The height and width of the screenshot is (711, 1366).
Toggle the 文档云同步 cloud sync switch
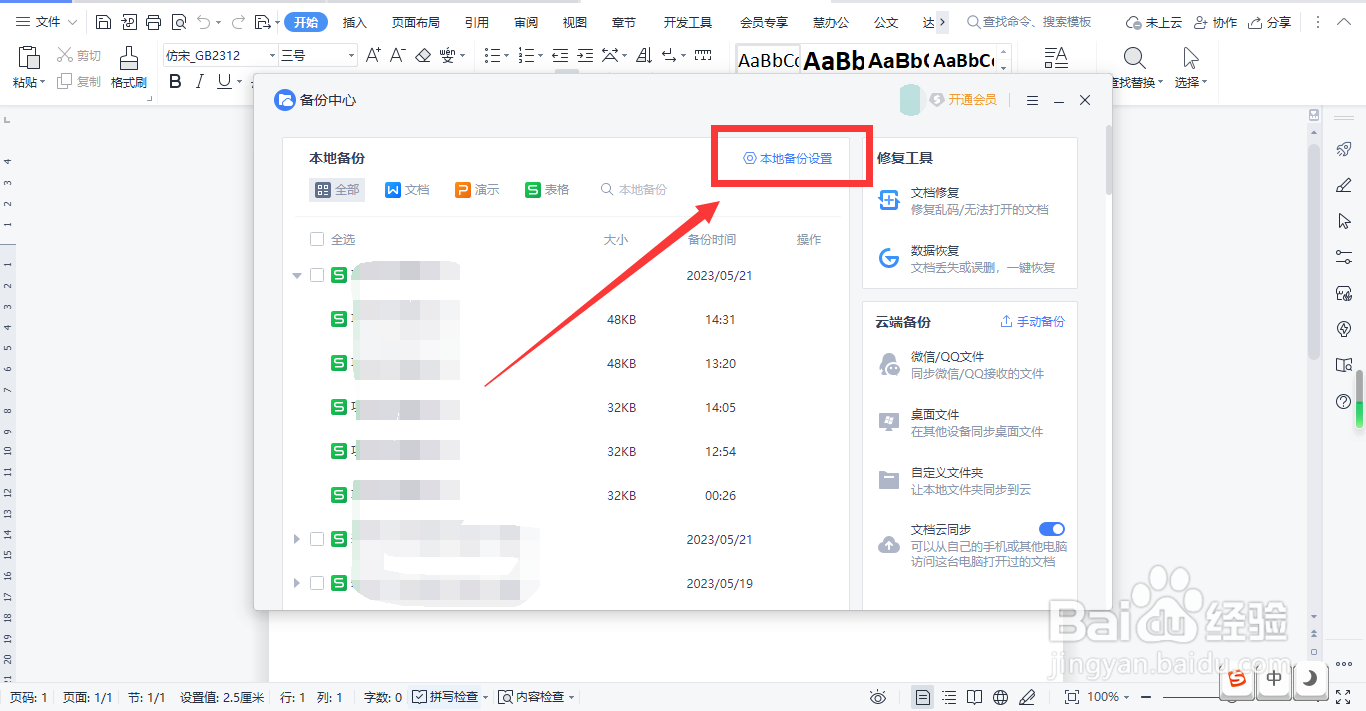[x=1051, y=529]
